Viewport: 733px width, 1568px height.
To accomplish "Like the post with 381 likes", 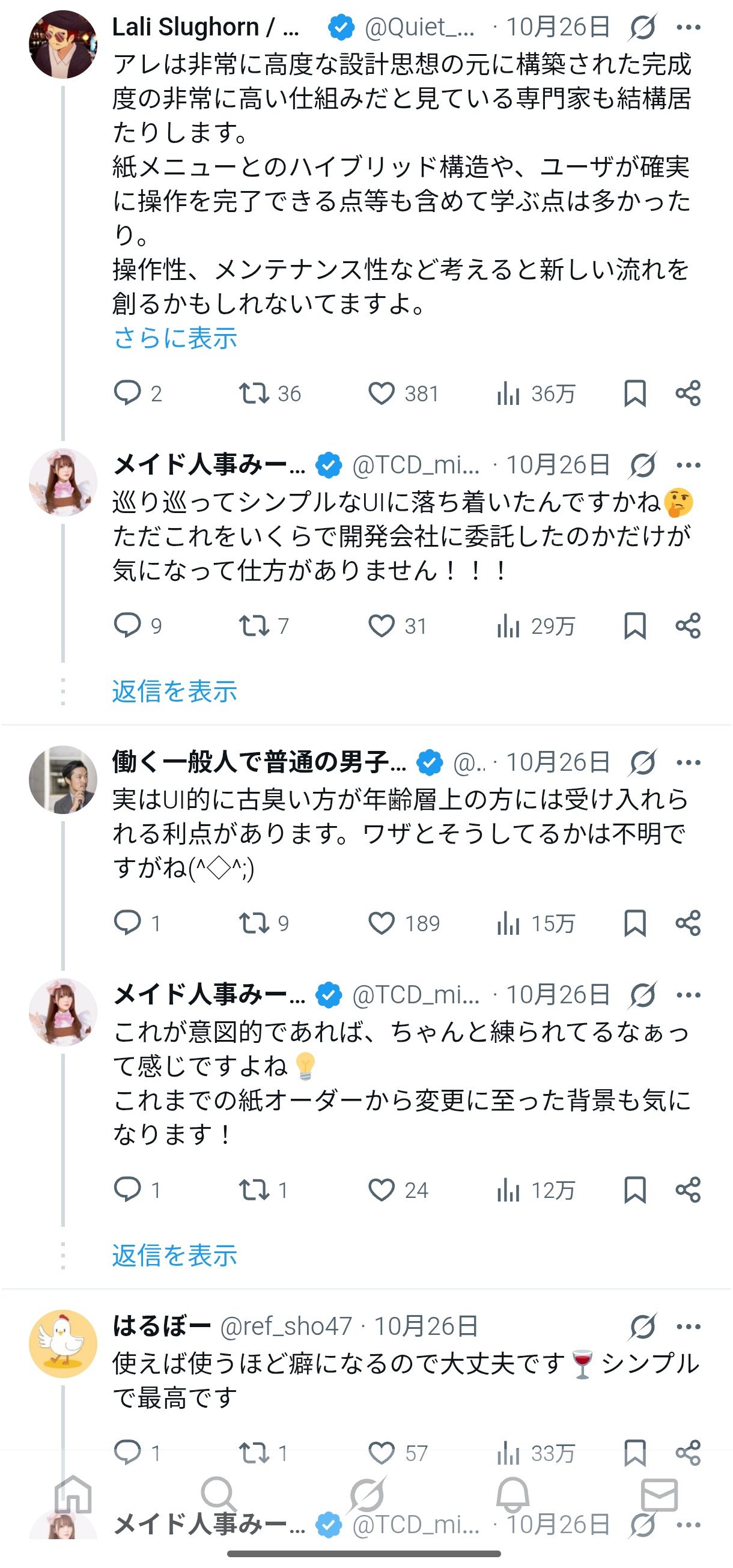I will (382, 394).
